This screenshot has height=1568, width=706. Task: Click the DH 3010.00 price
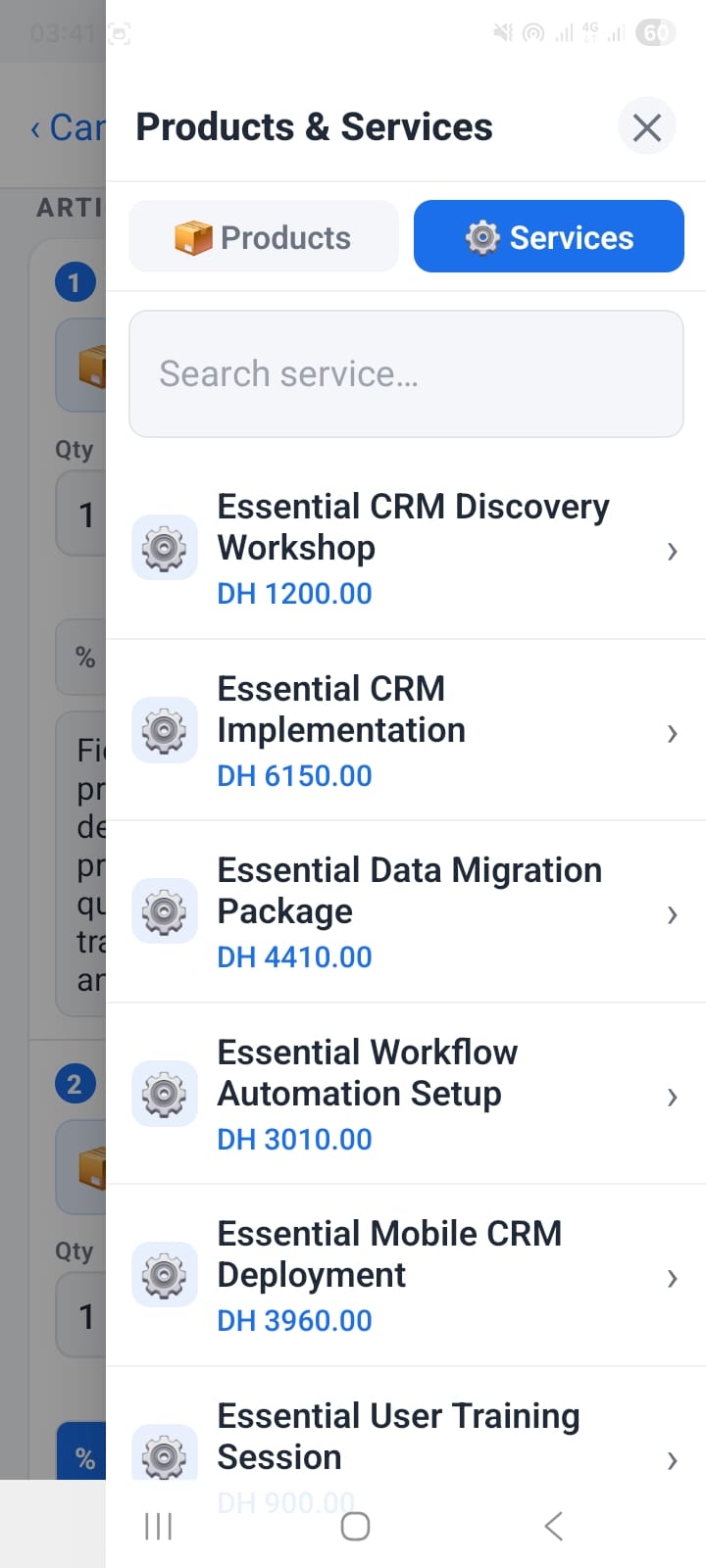294,1140
